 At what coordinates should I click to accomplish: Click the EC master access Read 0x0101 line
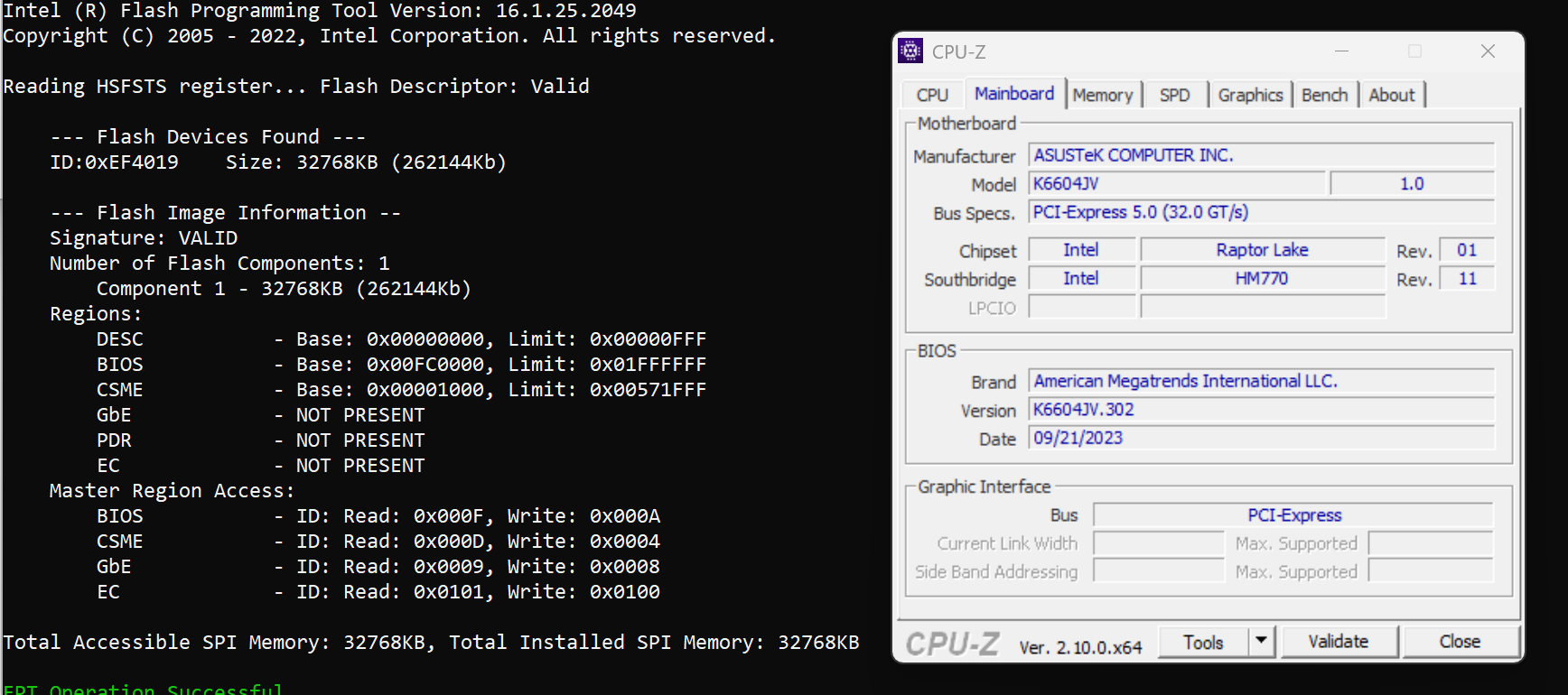tap(378, 592)
